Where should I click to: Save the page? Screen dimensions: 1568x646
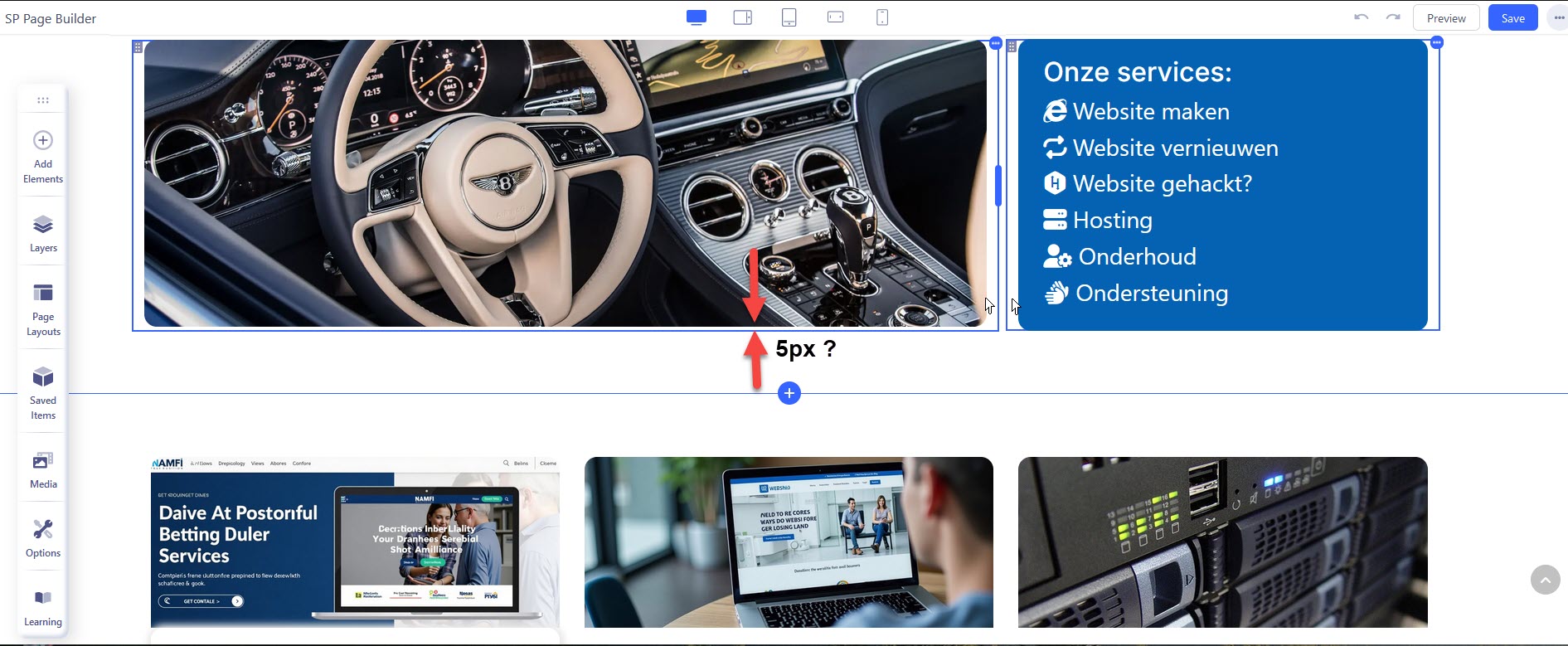1512,18
